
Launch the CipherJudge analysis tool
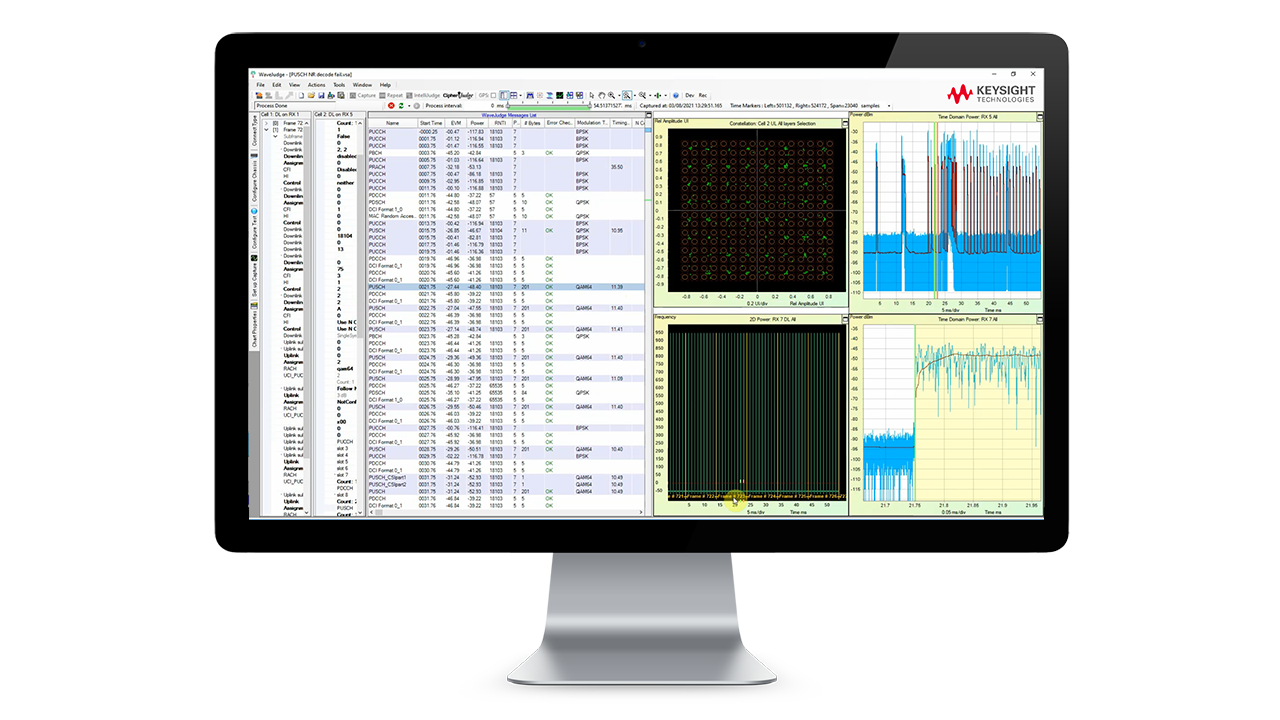point(458,96)
